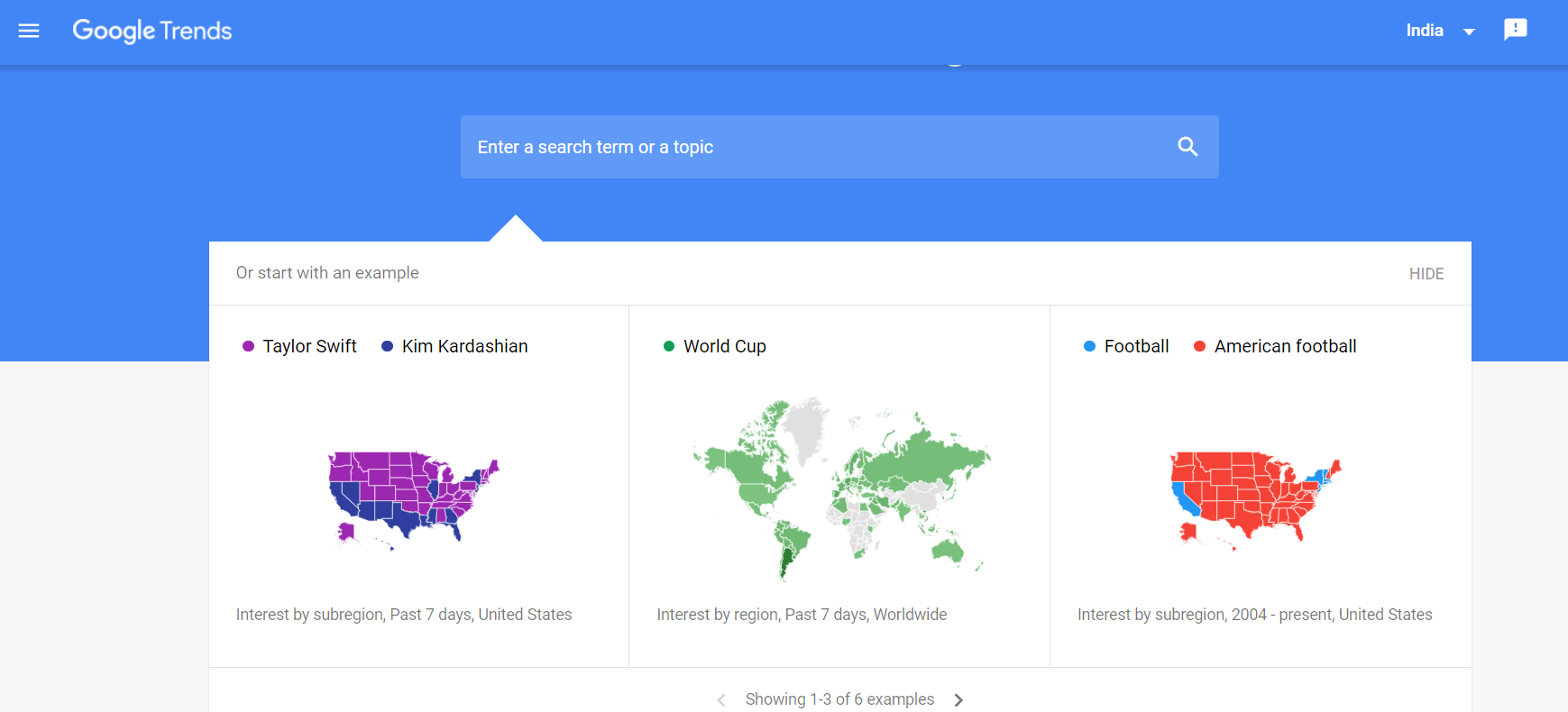Click the American football label
Viewport: 1568px width, 712px height.
click(1285, 346)
